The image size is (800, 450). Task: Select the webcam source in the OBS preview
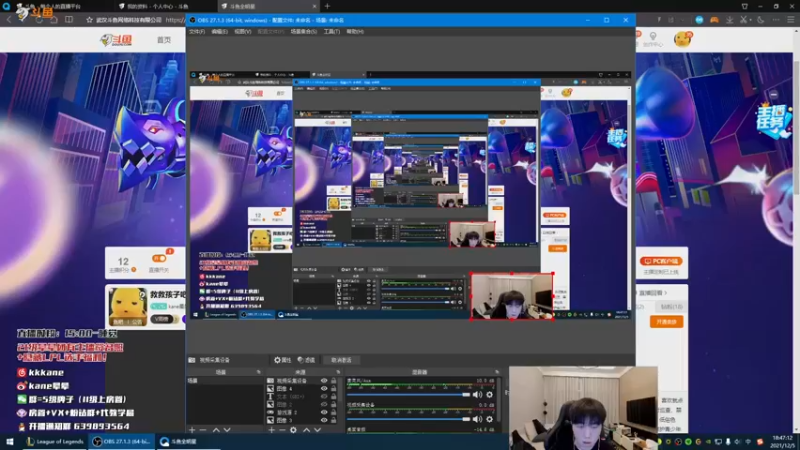(x=512, y=296)
